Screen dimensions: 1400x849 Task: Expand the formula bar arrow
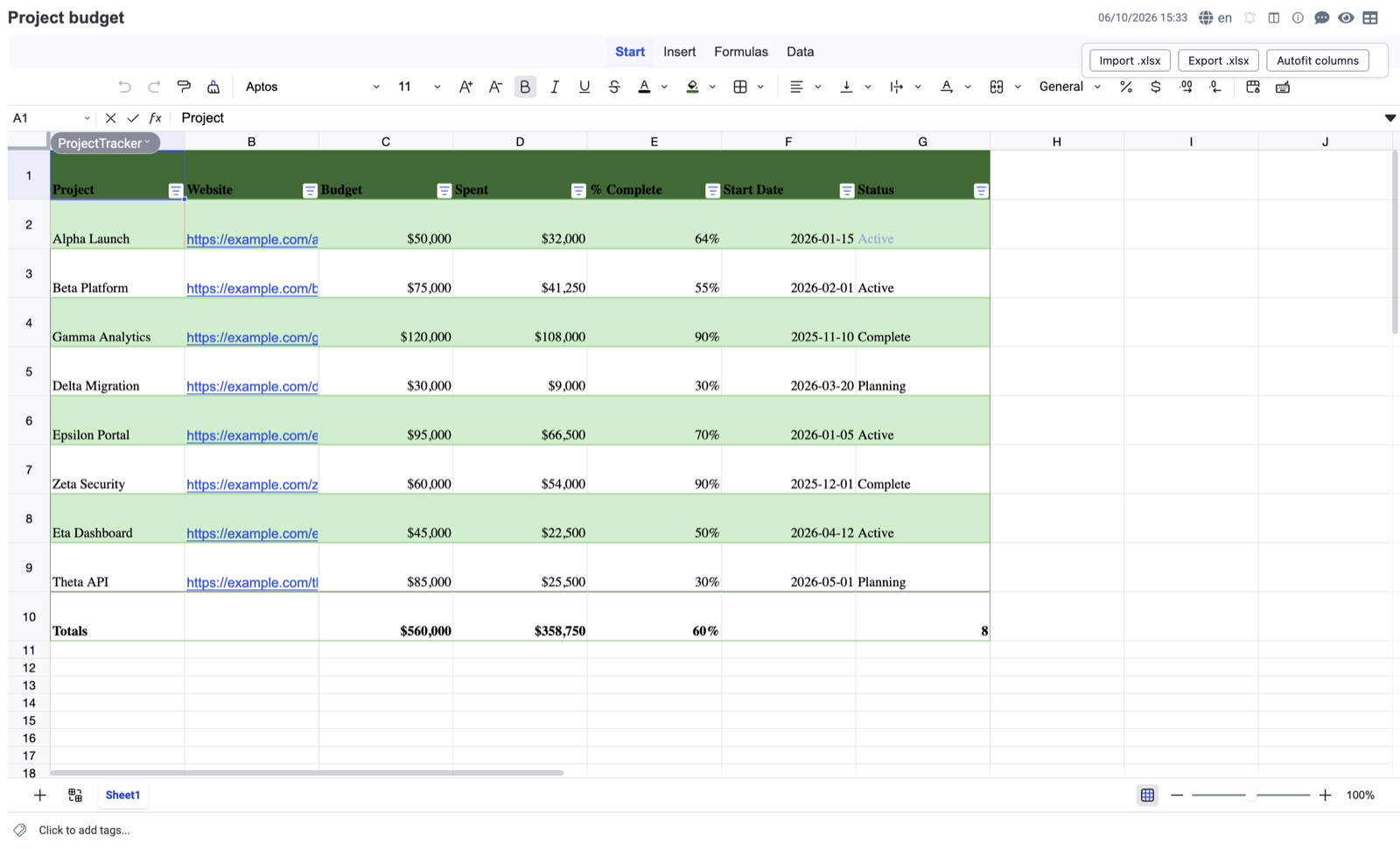click(x=1389, y=118)
